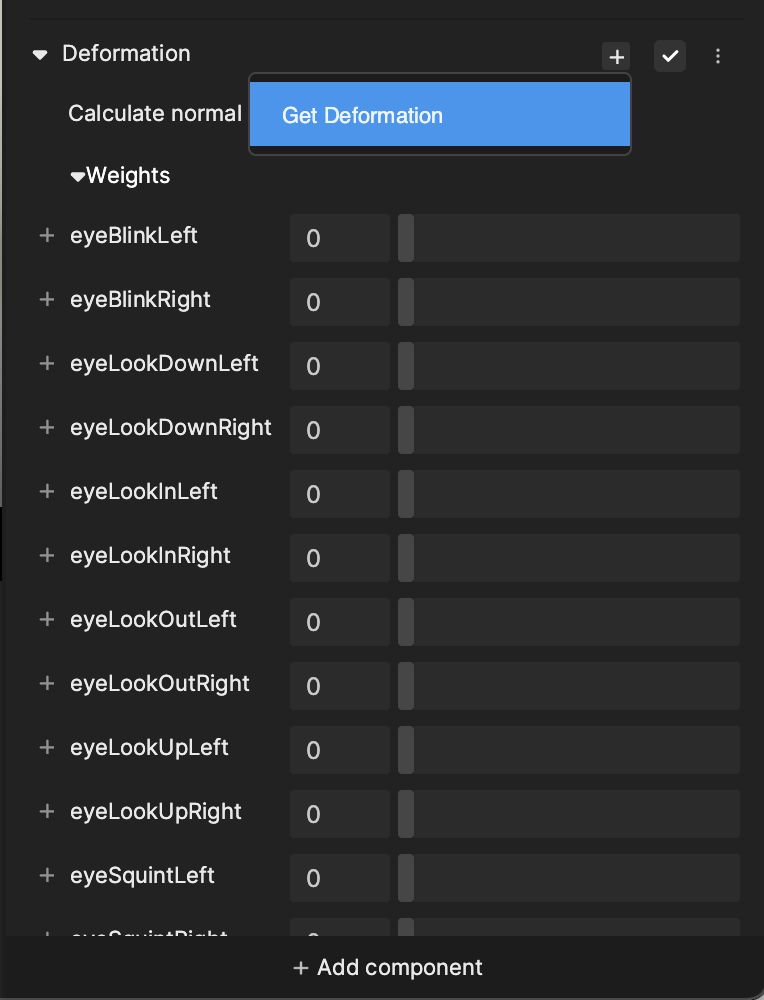
Task: Collapse the Weights list
Action: [78, 177]
